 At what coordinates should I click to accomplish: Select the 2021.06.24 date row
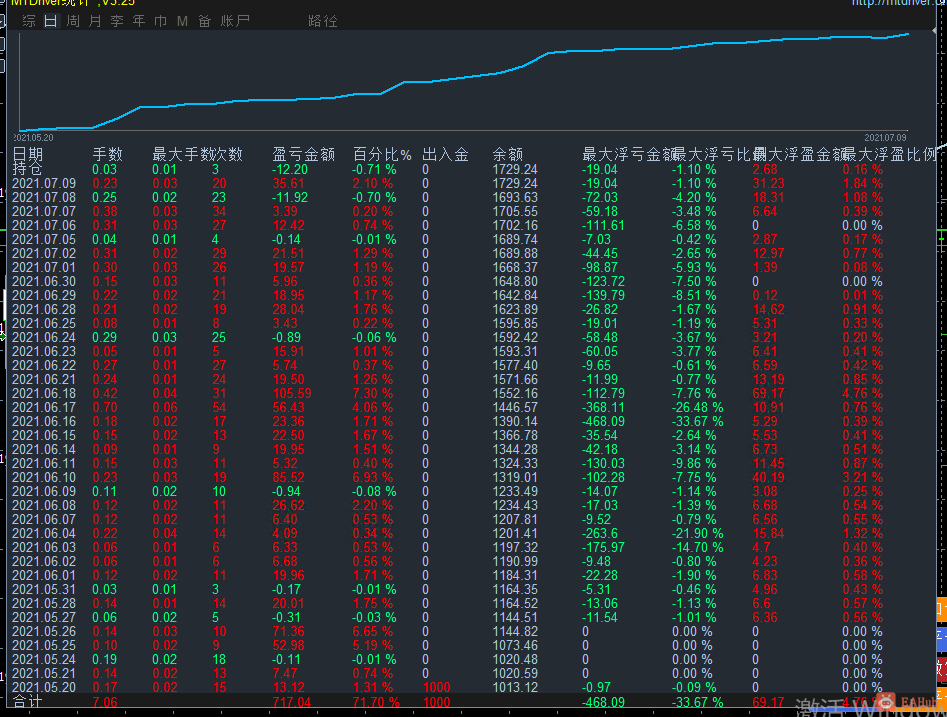[x=44, y=337]
